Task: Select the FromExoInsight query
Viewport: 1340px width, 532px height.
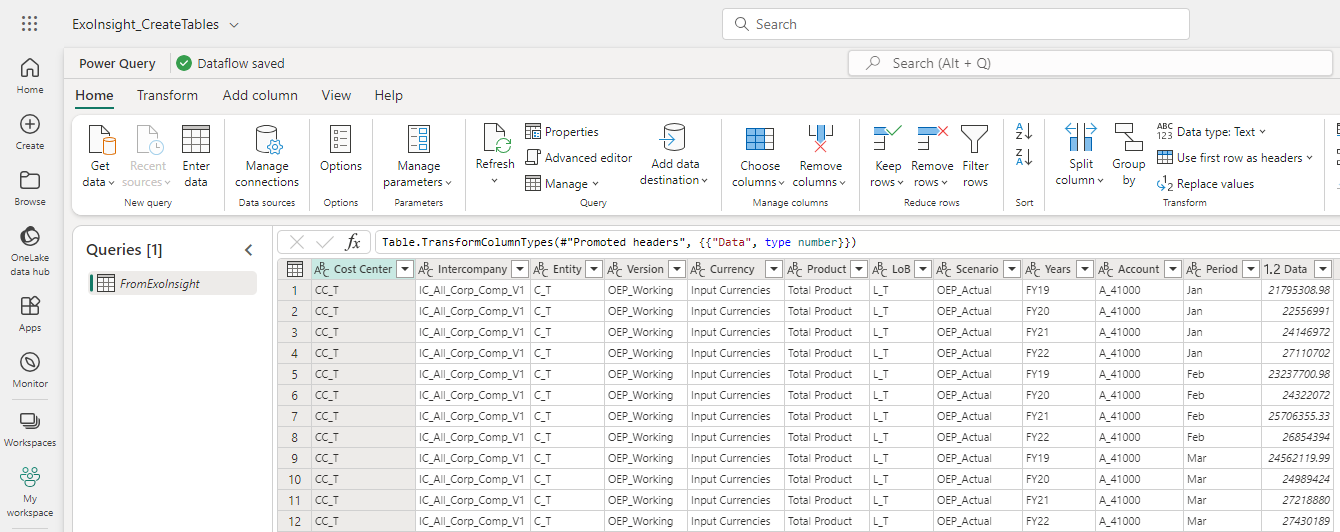Action: (160, 284)
